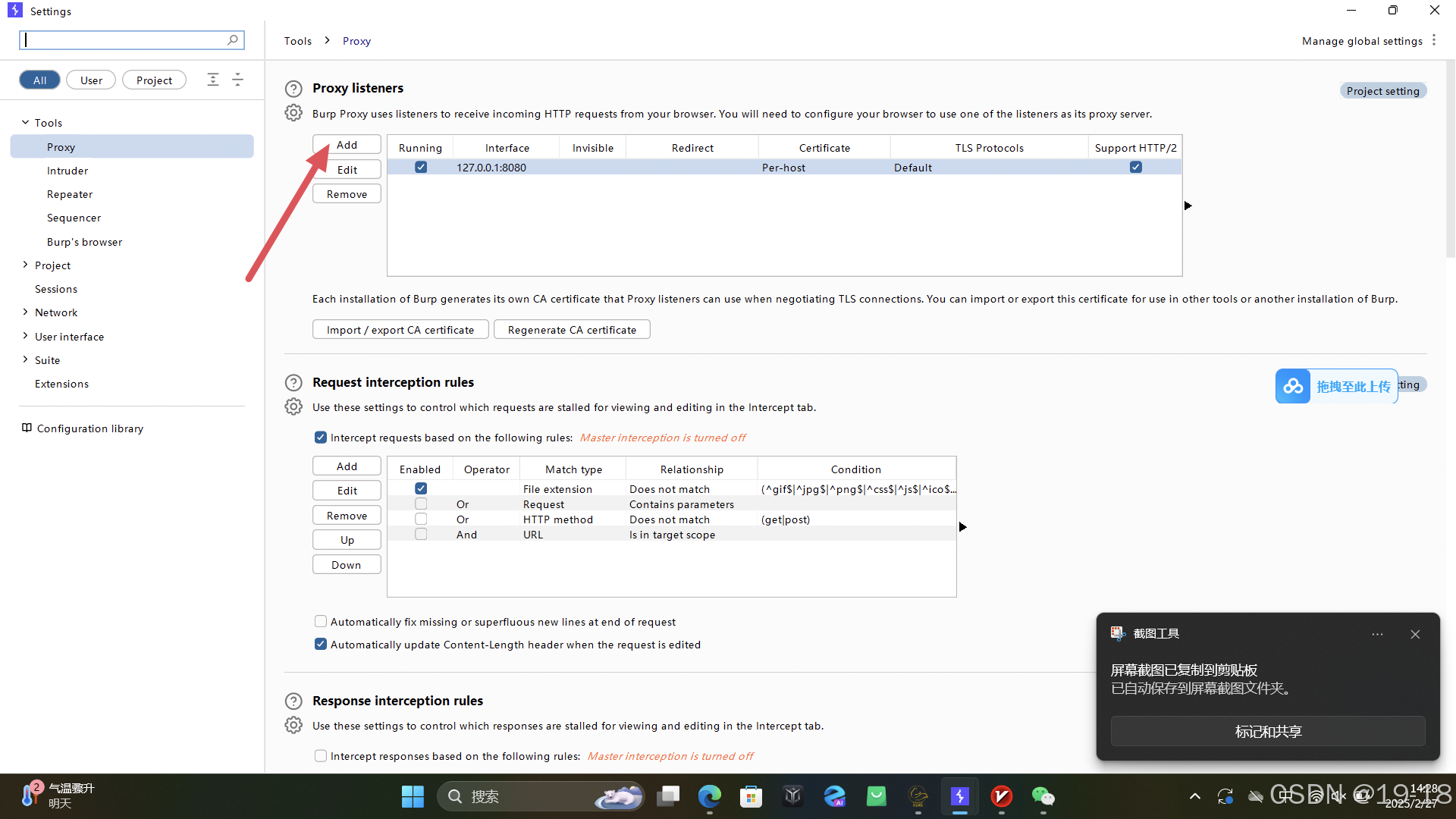Select the User filter tab
The width and height of the screenshot is (1456, 819).
pos(91,80)
